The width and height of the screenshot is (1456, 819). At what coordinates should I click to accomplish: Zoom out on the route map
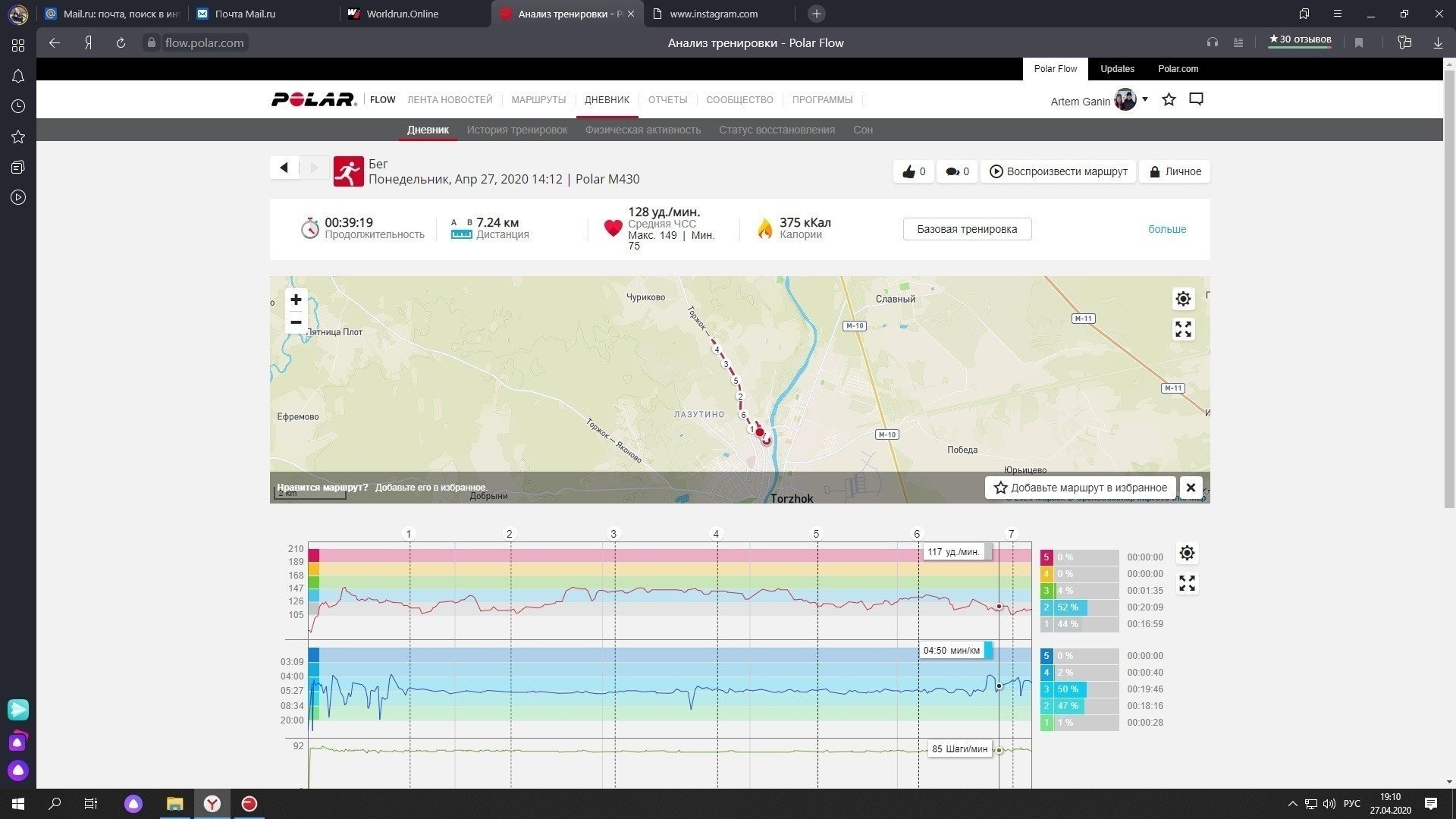point(296,322)
